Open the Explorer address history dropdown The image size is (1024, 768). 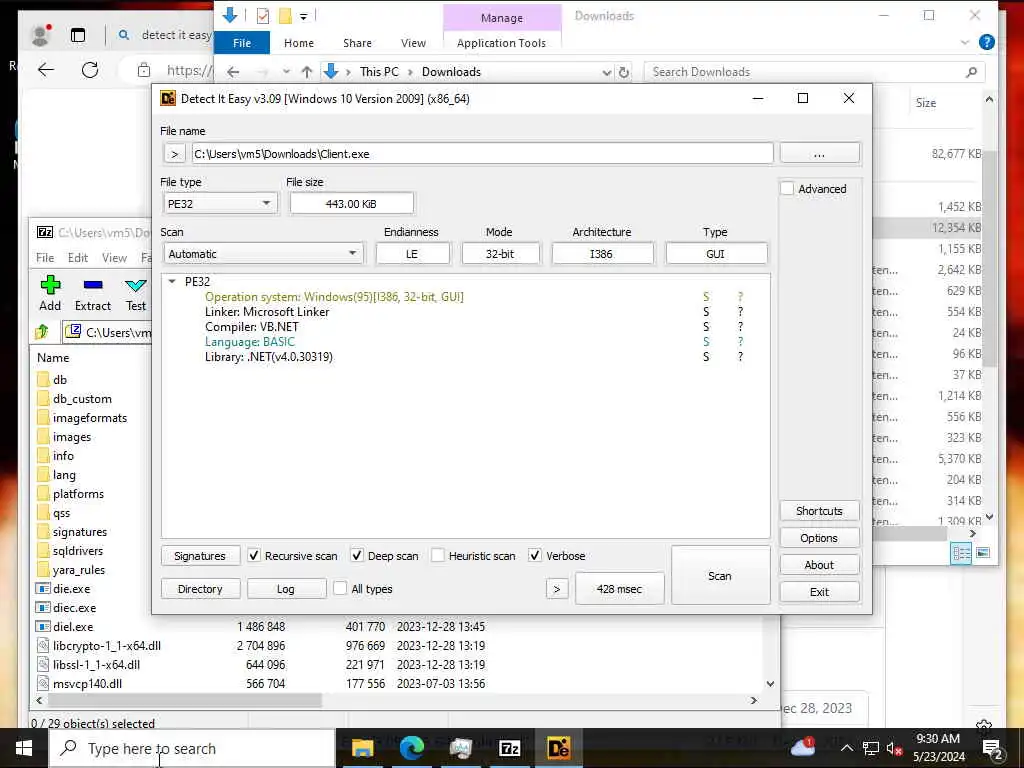tap(607, 72)
